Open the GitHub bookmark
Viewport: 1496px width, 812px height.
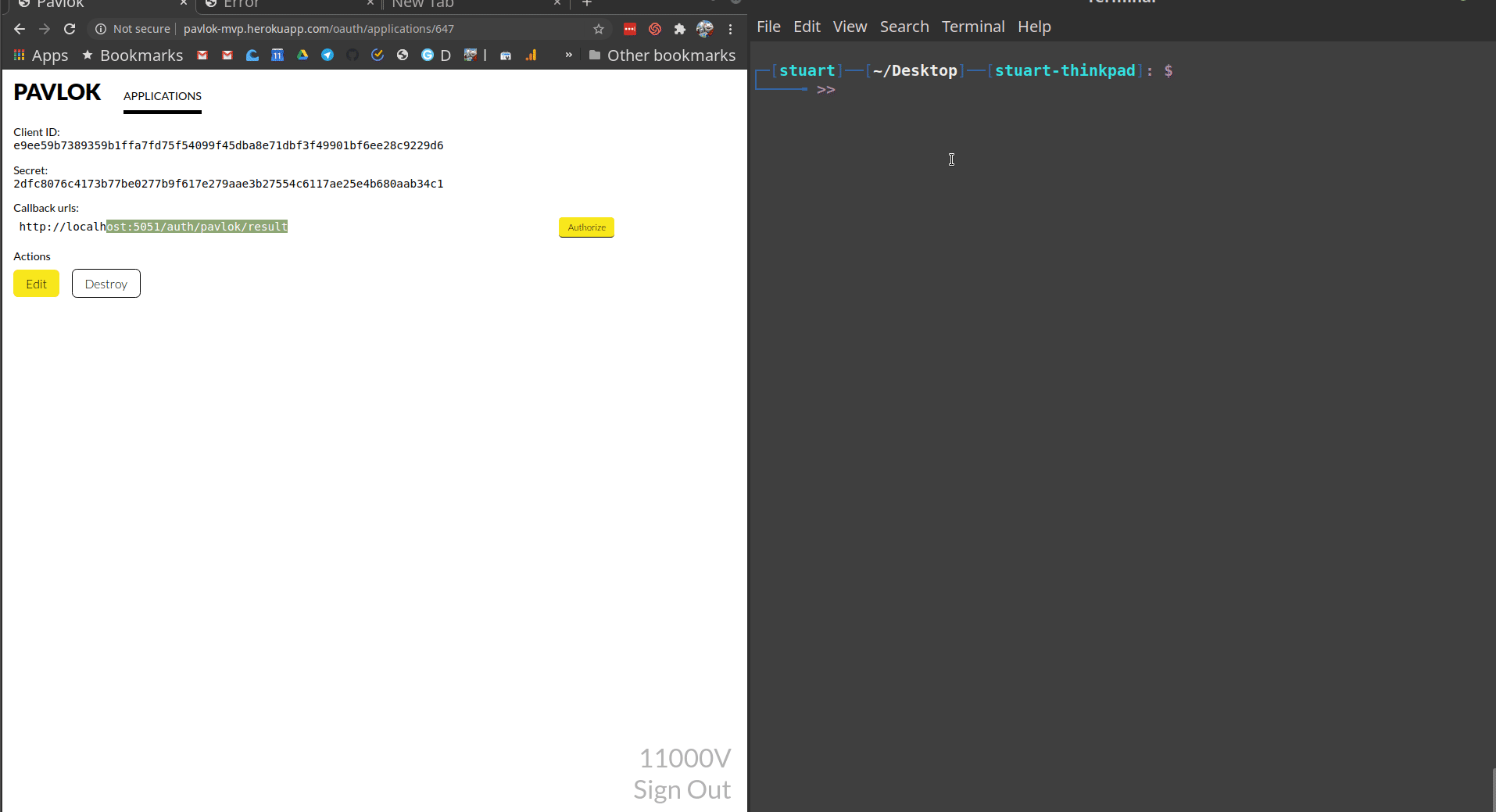click(353, 55)
